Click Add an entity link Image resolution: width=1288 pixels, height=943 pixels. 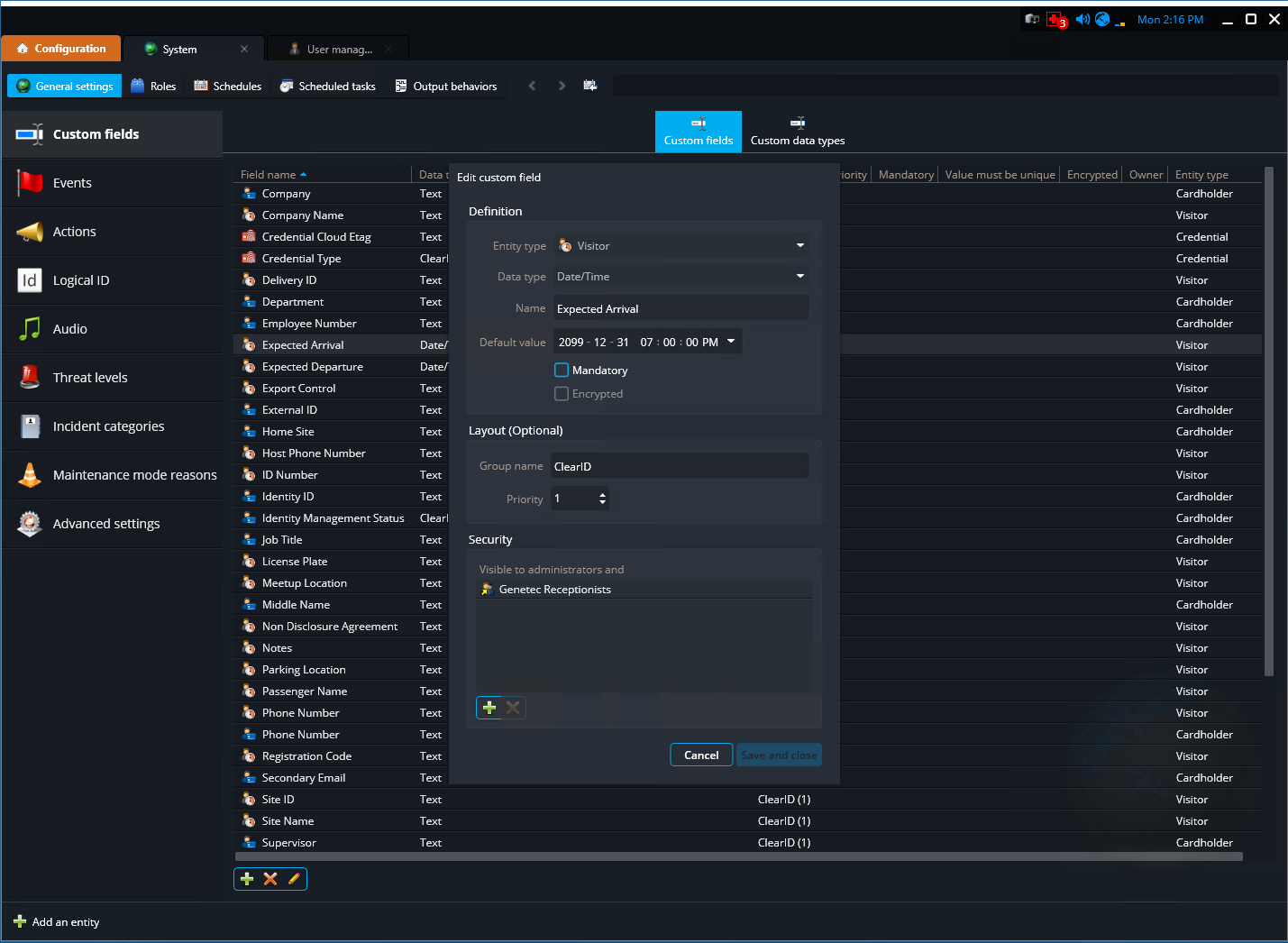(x=56, y=921)
